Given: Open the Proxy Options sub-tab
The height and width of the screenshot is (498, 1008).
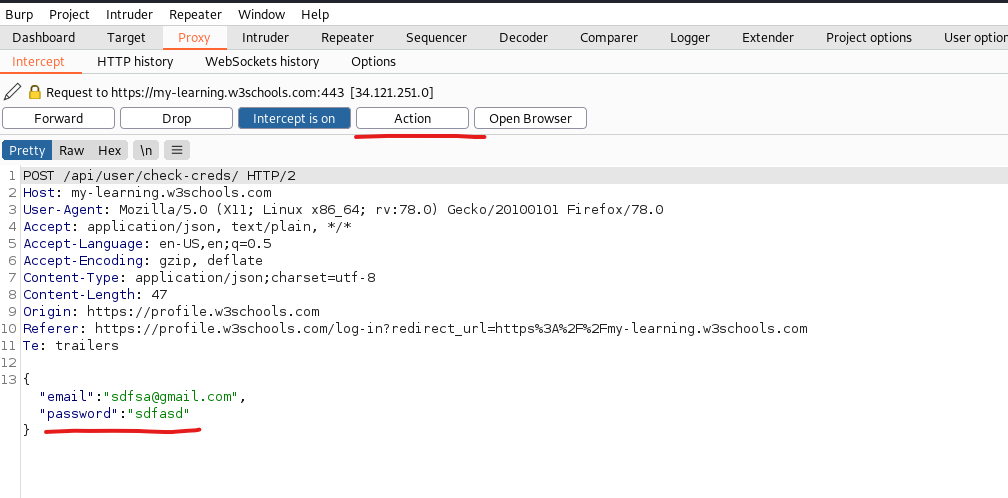Looking at the screenshot, I should click(x=373, y=61).
